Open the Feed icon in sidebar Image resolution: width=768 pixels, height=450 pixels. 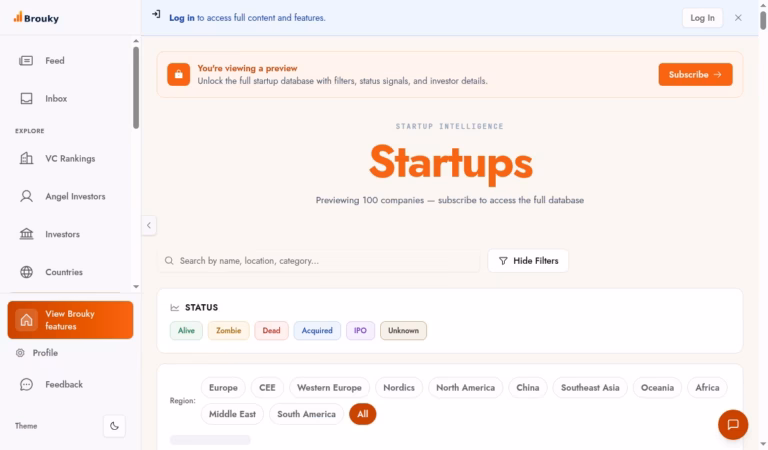point(26,61)
